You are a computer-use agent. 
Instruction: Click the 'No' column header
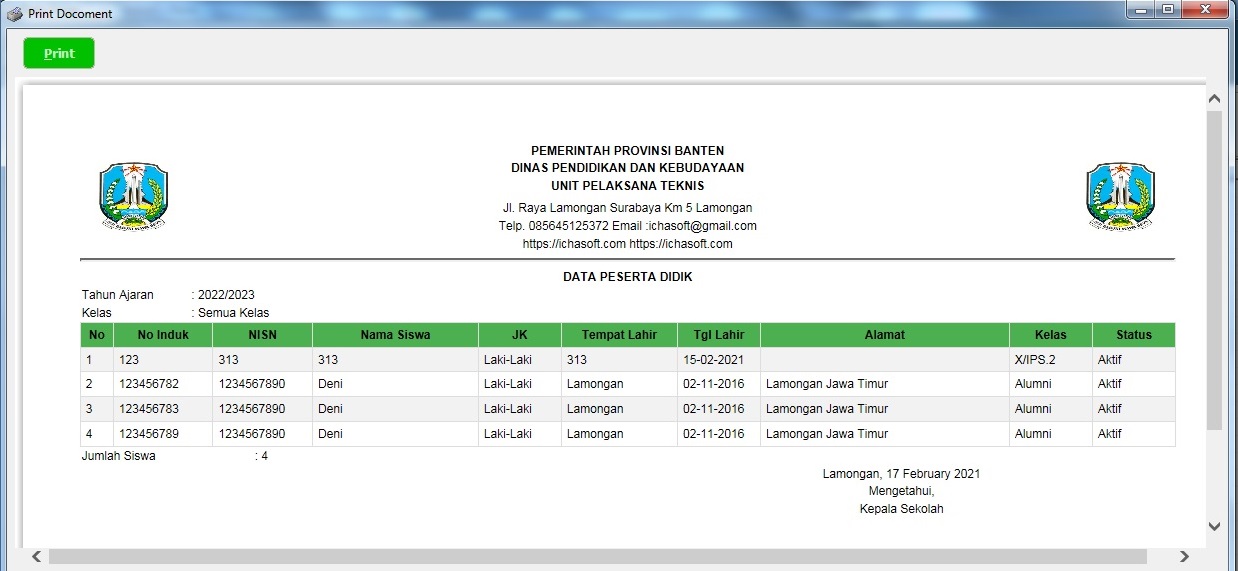click(x=96, y=335)
